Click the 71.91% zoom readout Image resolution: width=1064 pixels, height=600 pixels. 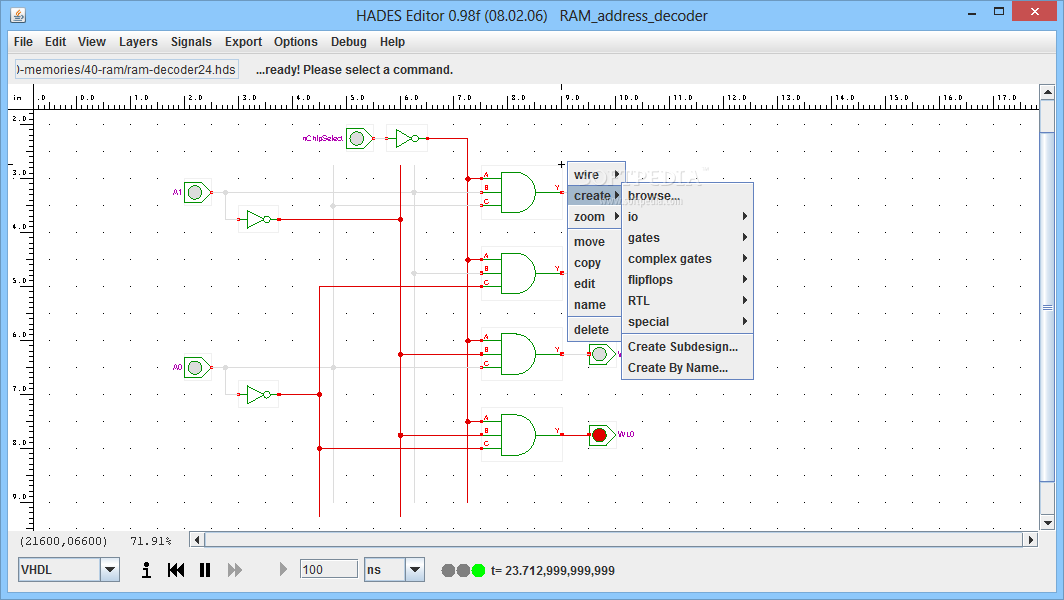click(151, 541)
